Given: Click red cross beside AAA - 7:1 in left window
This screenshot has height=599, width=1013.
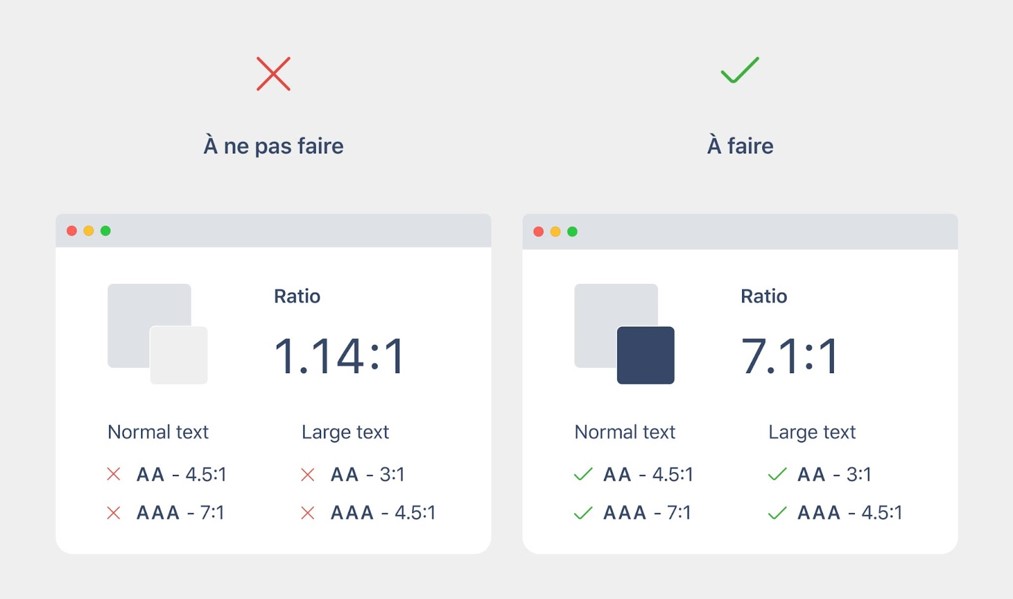Looking at the screenshot, I should (x=113, y=512).
